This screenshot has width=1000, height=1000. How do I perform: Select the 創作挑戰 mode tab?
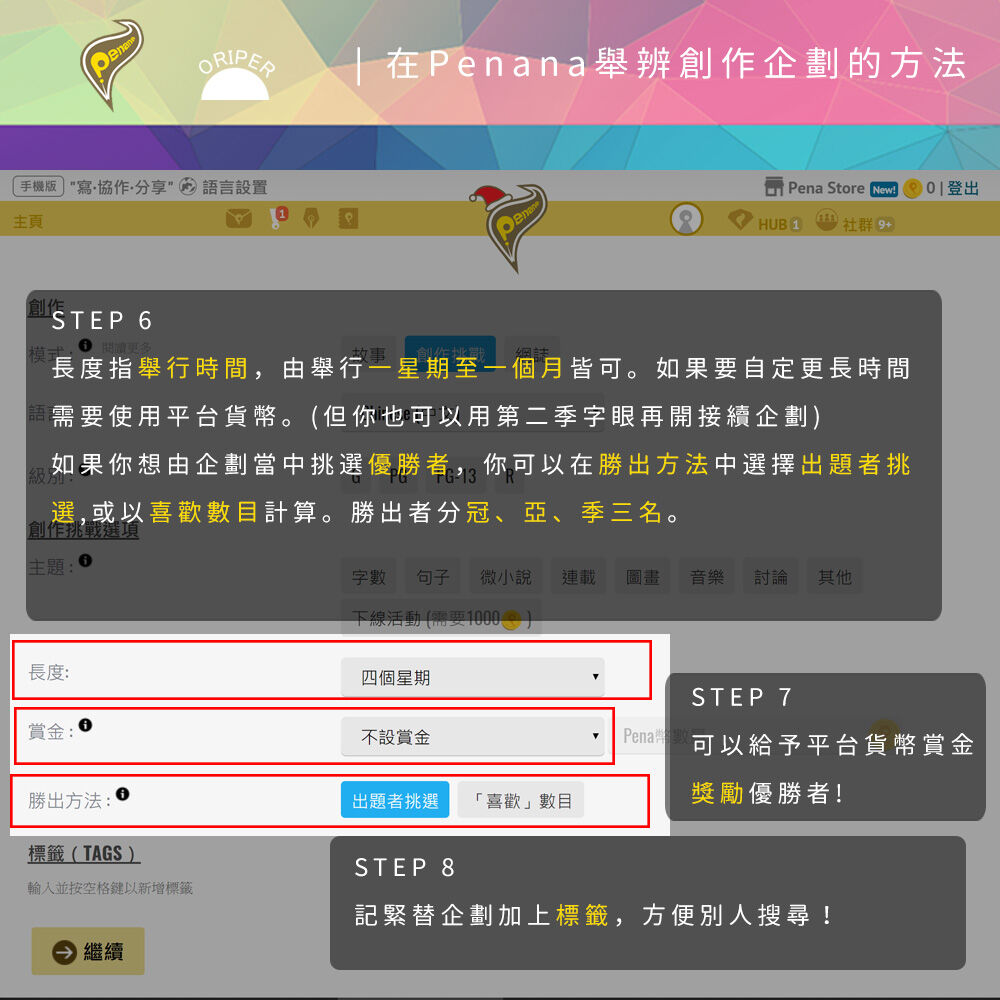pyautogui.click(x=450, y=353)
